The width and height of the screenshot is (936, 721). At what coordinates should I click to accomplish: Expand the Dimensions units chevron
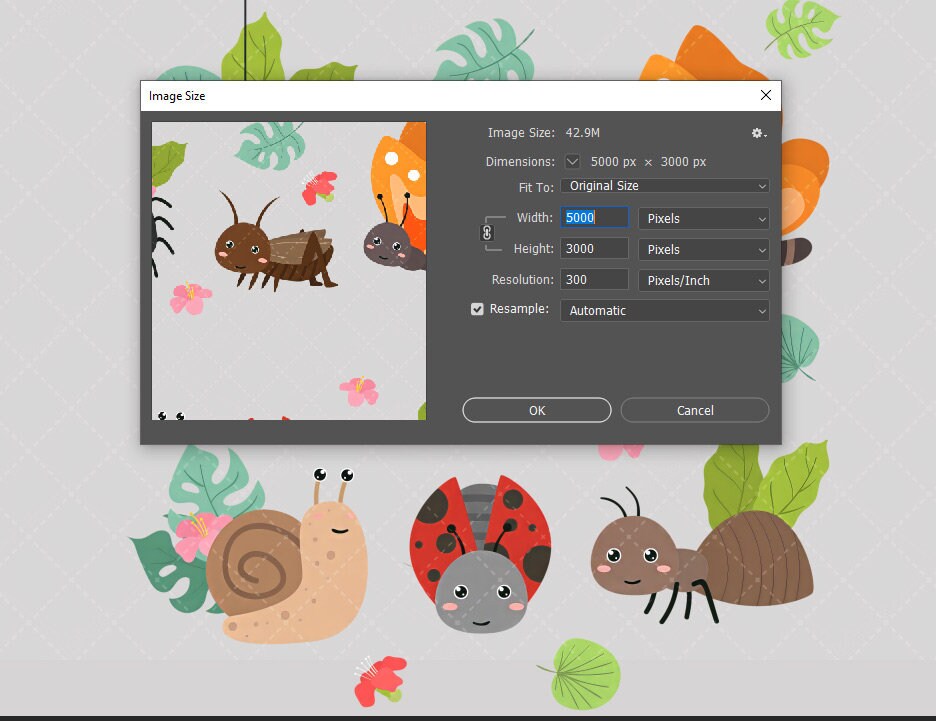point(571,161)
